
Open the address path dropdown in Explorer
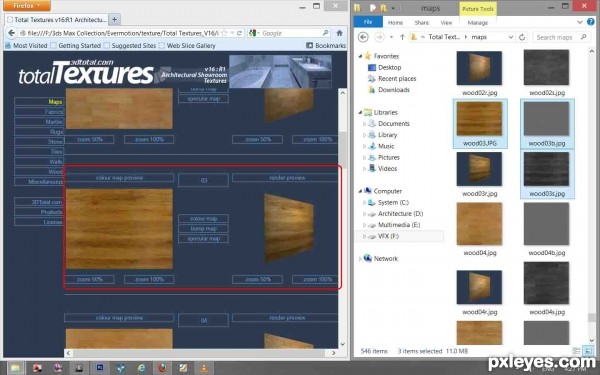point(511,37)
